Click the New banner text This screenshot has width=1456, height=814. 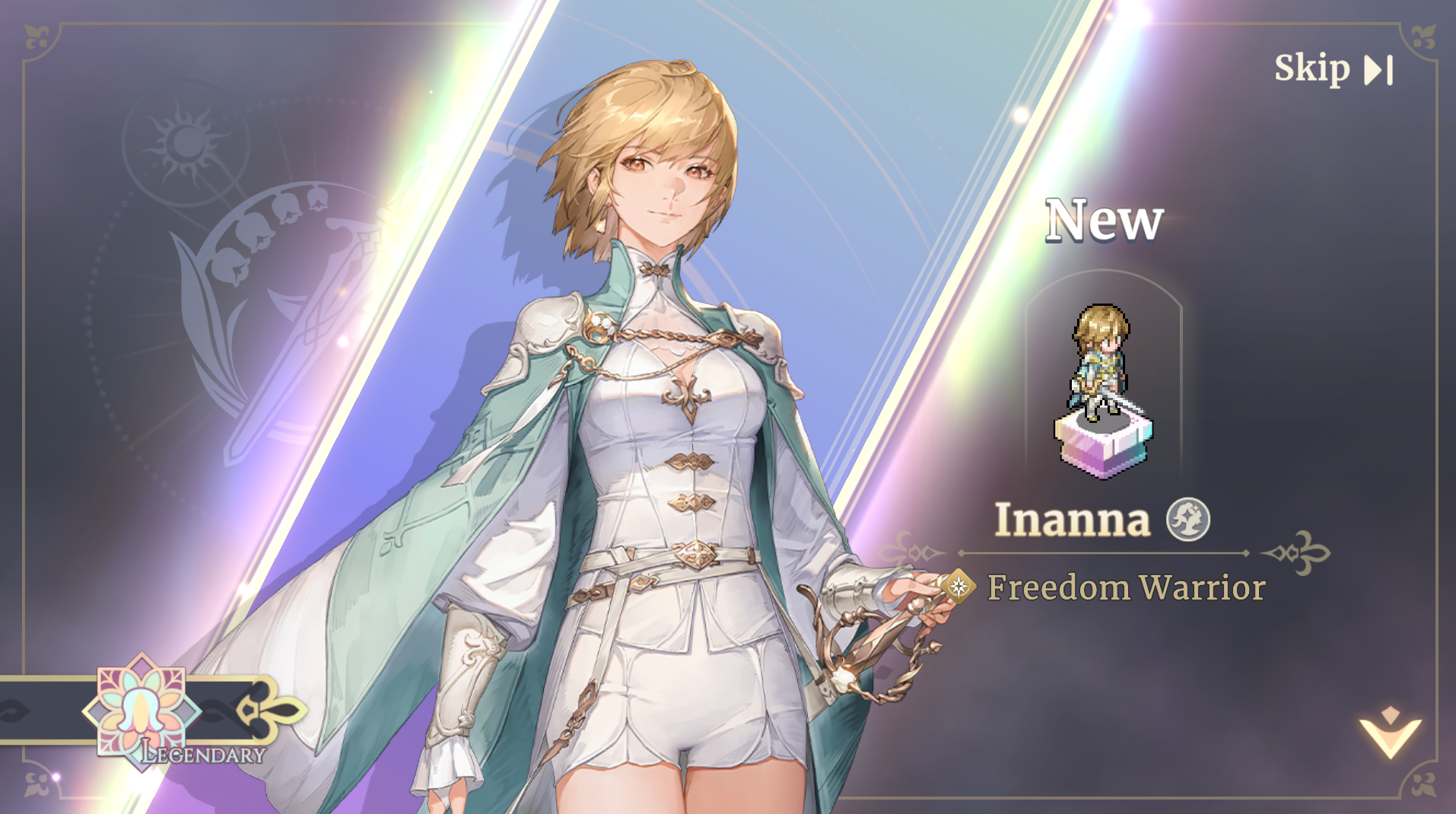coord(1104,221)
